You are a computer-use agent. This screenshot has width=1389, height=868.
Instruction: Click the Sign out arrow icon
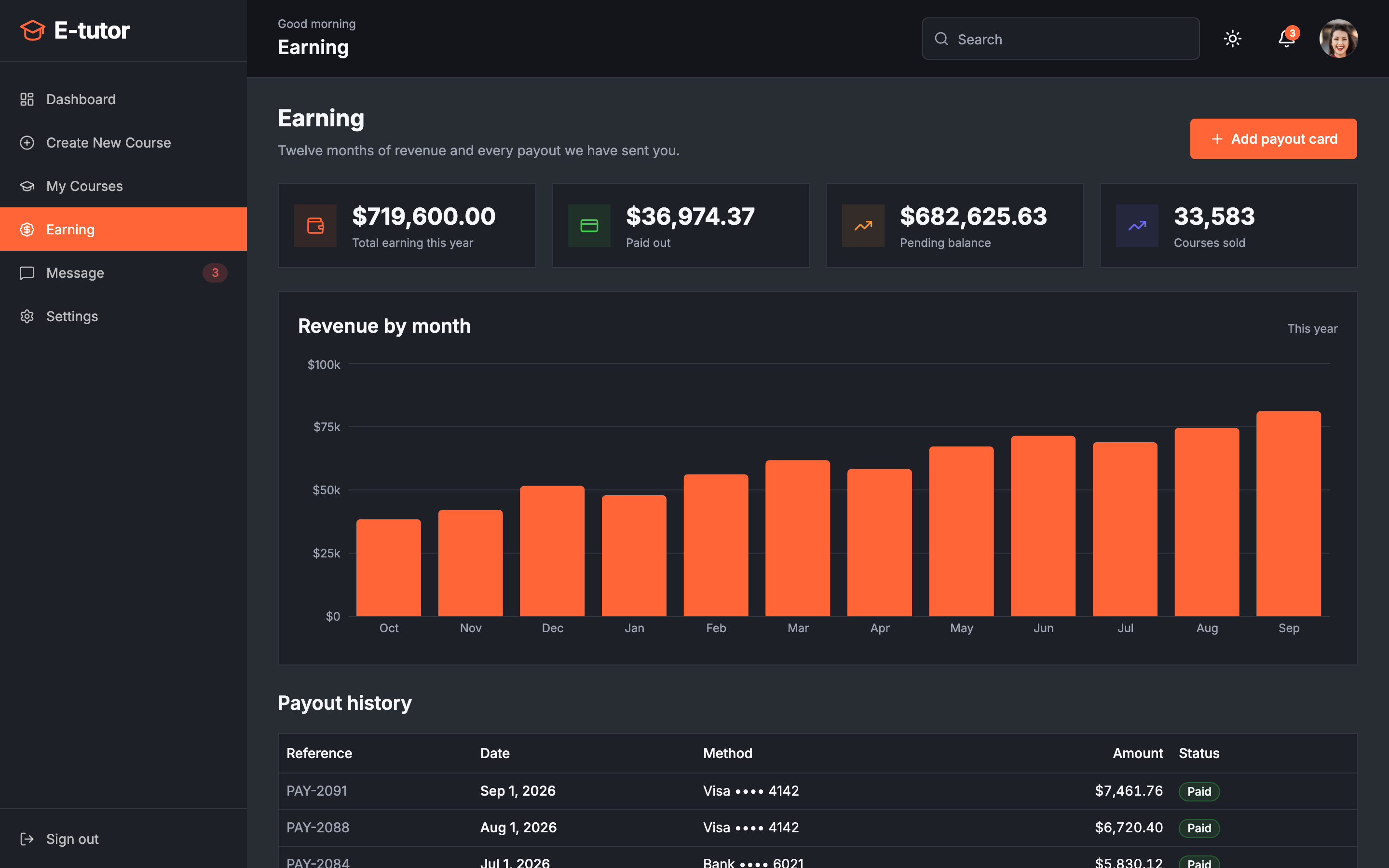coord(27,839)
